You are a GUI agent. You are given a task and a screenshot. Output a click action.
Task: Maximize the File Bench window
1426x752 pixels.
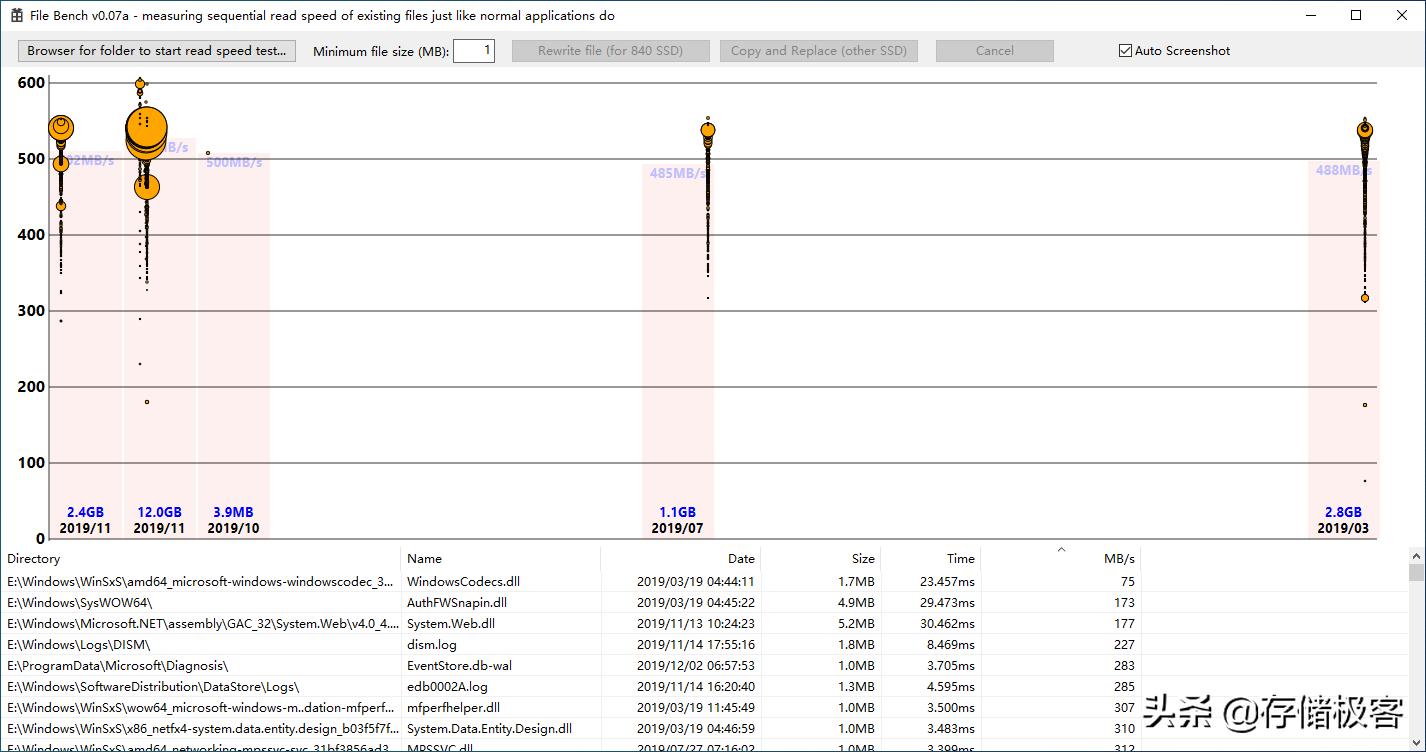[x=1356, y=15]
